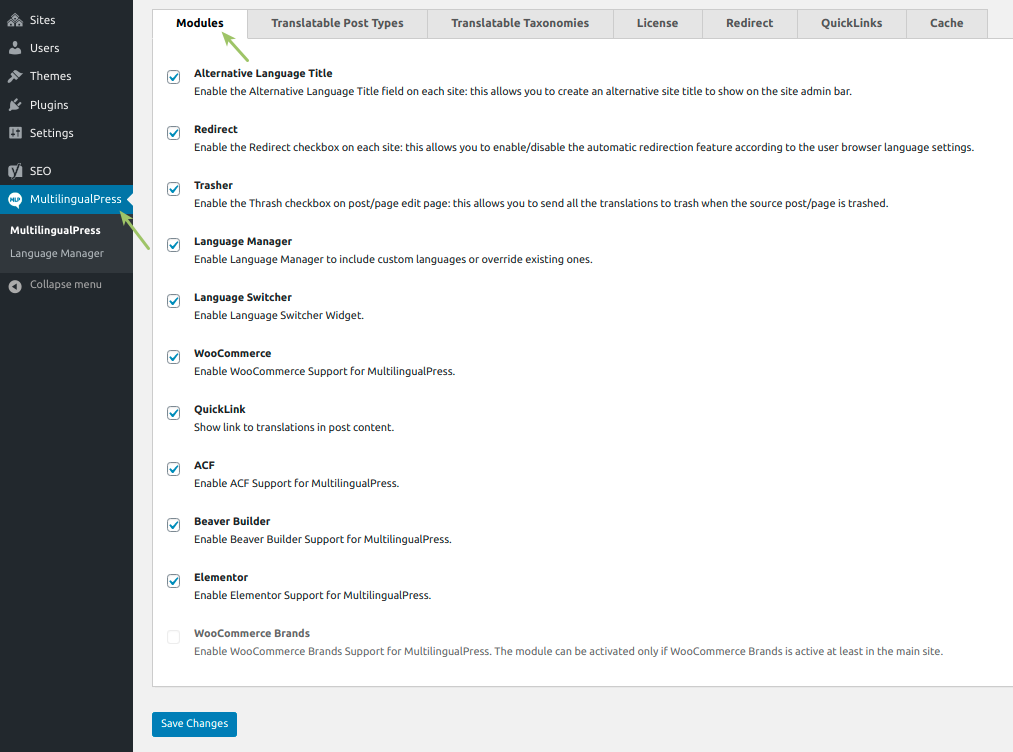The height and width of the screenshot is (752, 1013).
Task: Click the 'Alternative Language Title' heading
Action: pos(263,74)
